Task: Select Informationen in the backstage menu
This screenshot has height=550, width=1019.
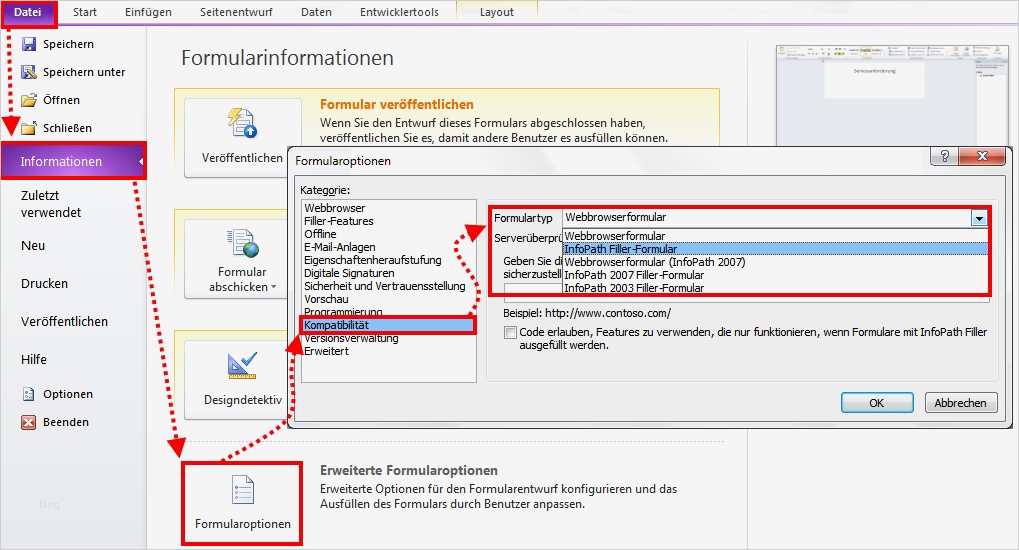Action: tap(73, 161)
